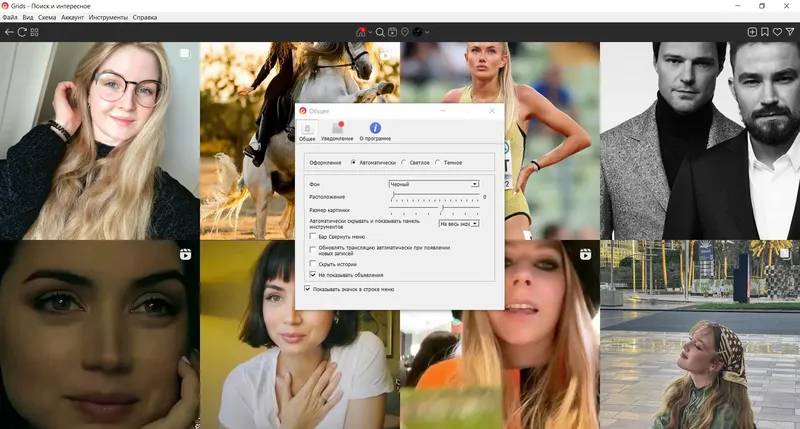Open the Аккаунт menu
The height and width of the screenshot is (429, 800).
pyautogui.click(x=72, y=17)
